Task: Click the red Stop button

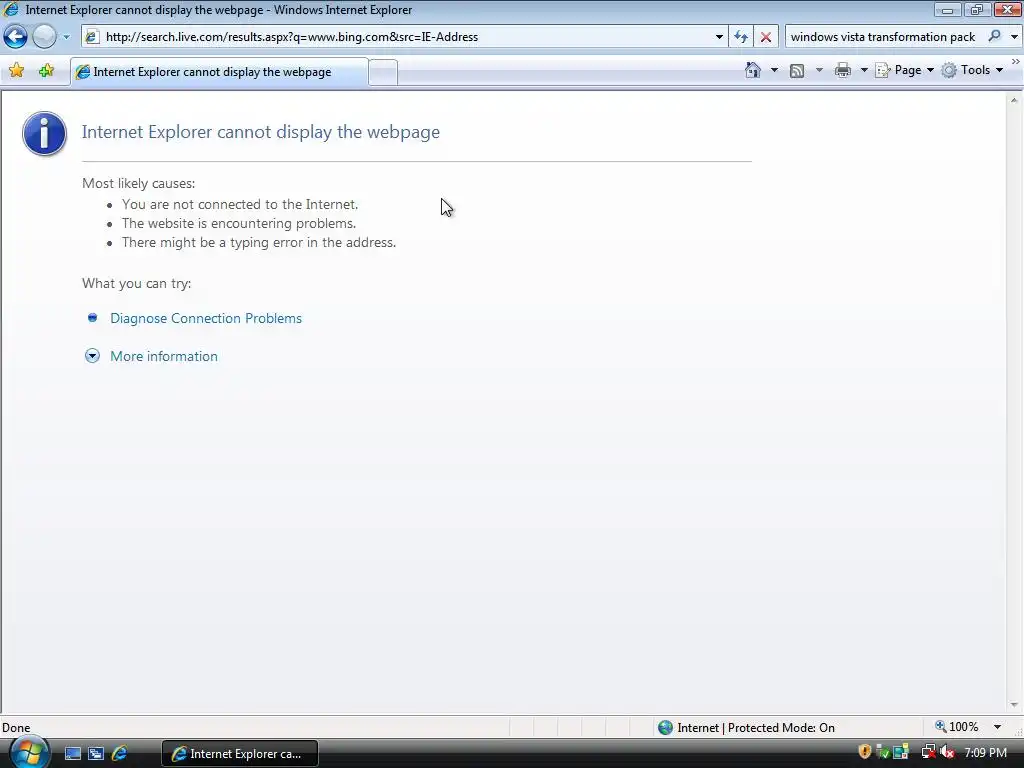Action: (765, 37)
